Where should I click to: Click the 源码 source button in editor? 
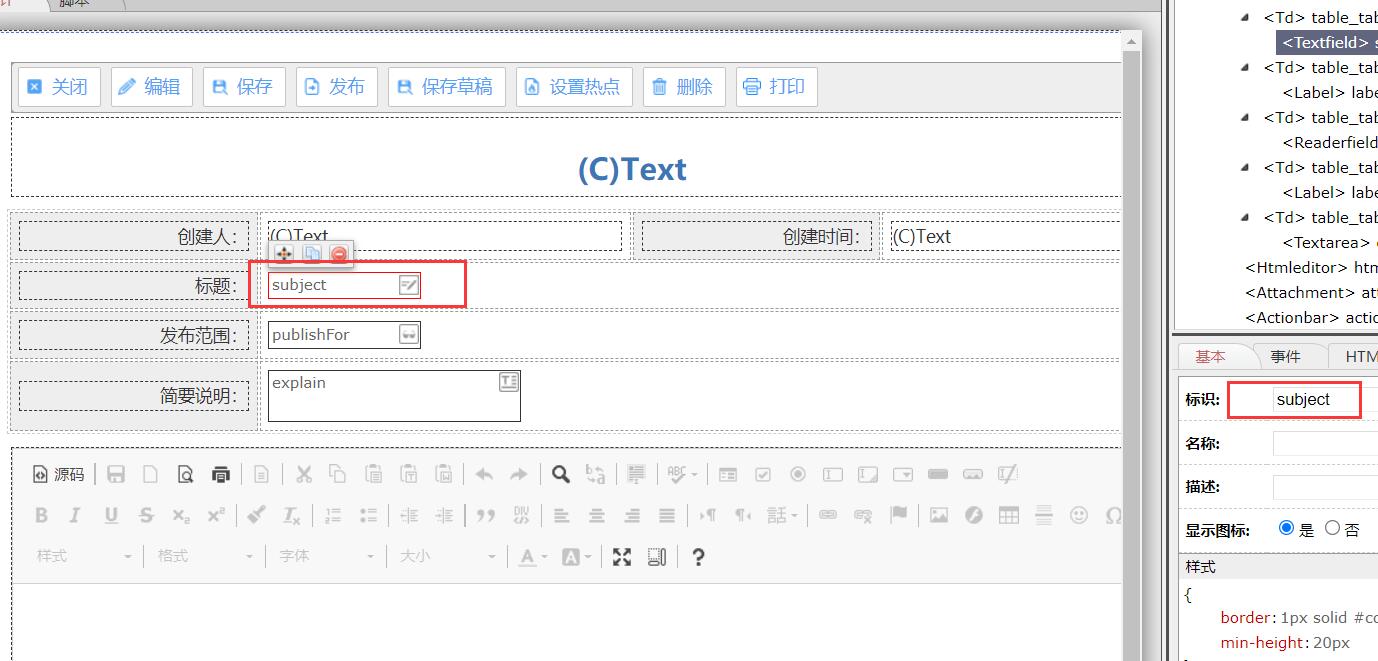(x=59, y=474)
